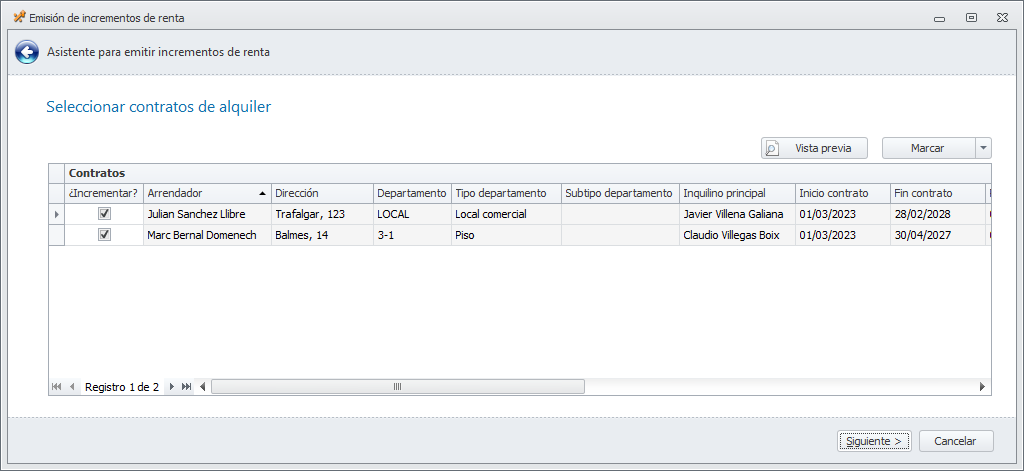Open the Marc Bernal Domenech row via its row selector
Viewport: 1024px width, 471px height.
57,235
